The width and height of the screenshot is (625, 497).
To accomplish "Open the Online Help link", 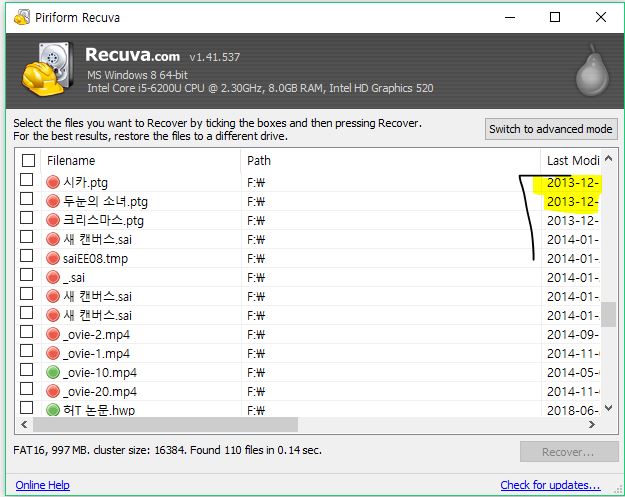I will pyautogui.click(x=43, y=485).
